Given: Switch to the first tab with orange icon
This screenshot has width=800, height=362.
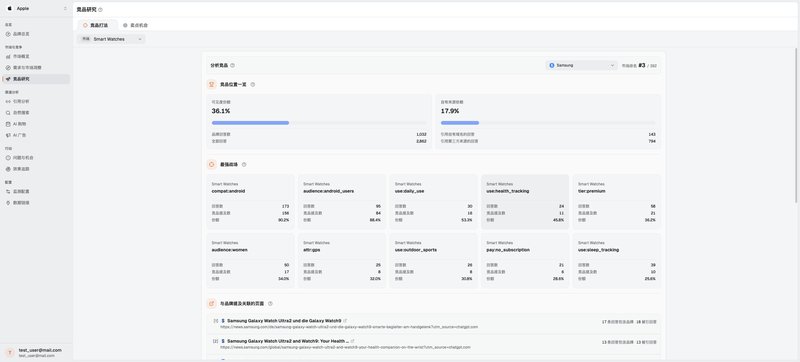Looking at the screenshot, I should (x=96, y=25).
